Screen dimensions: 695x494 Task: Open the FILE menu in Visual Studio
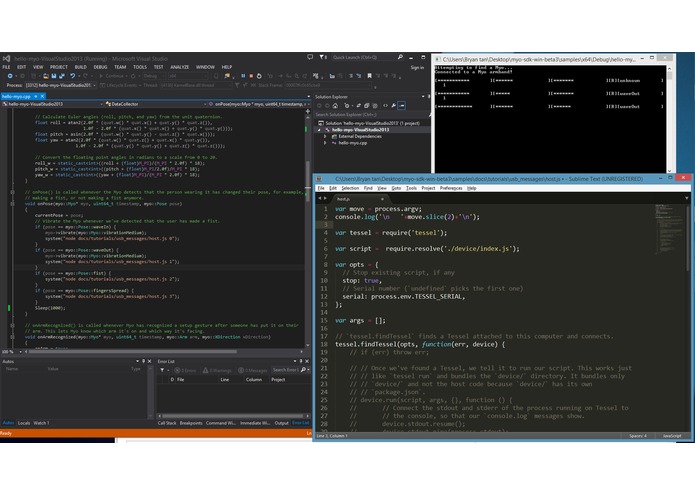pos(6,67)
